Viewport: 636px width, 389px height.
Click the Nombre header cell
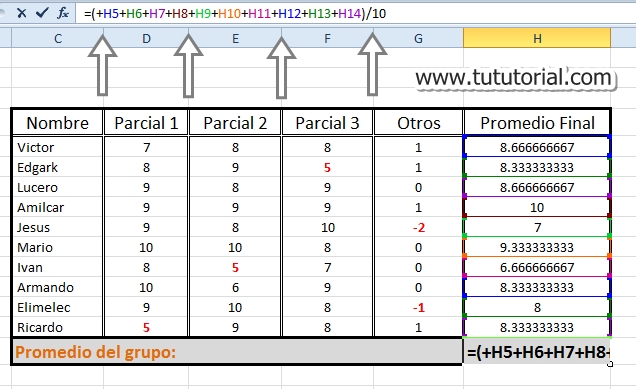pos(58,123)
